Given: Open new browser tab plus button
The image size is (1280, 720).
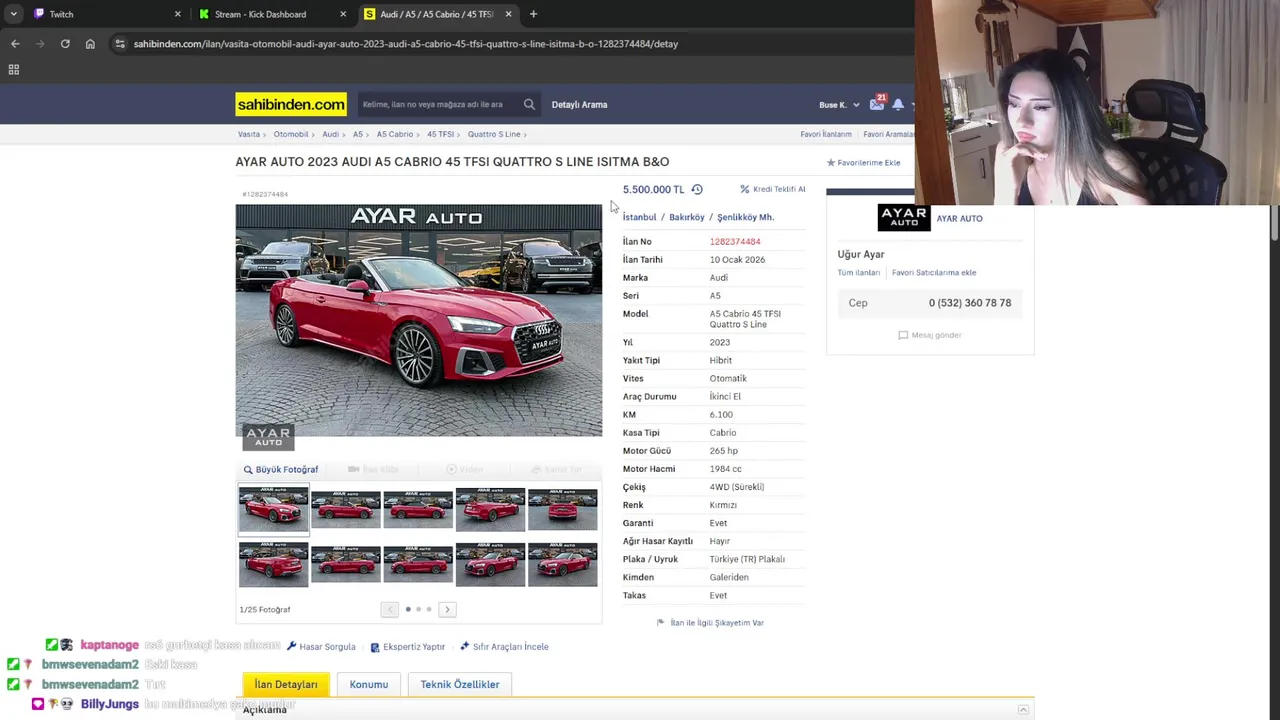Looking at the screenshot, I should pyautogui.click(x=533, y=14).
